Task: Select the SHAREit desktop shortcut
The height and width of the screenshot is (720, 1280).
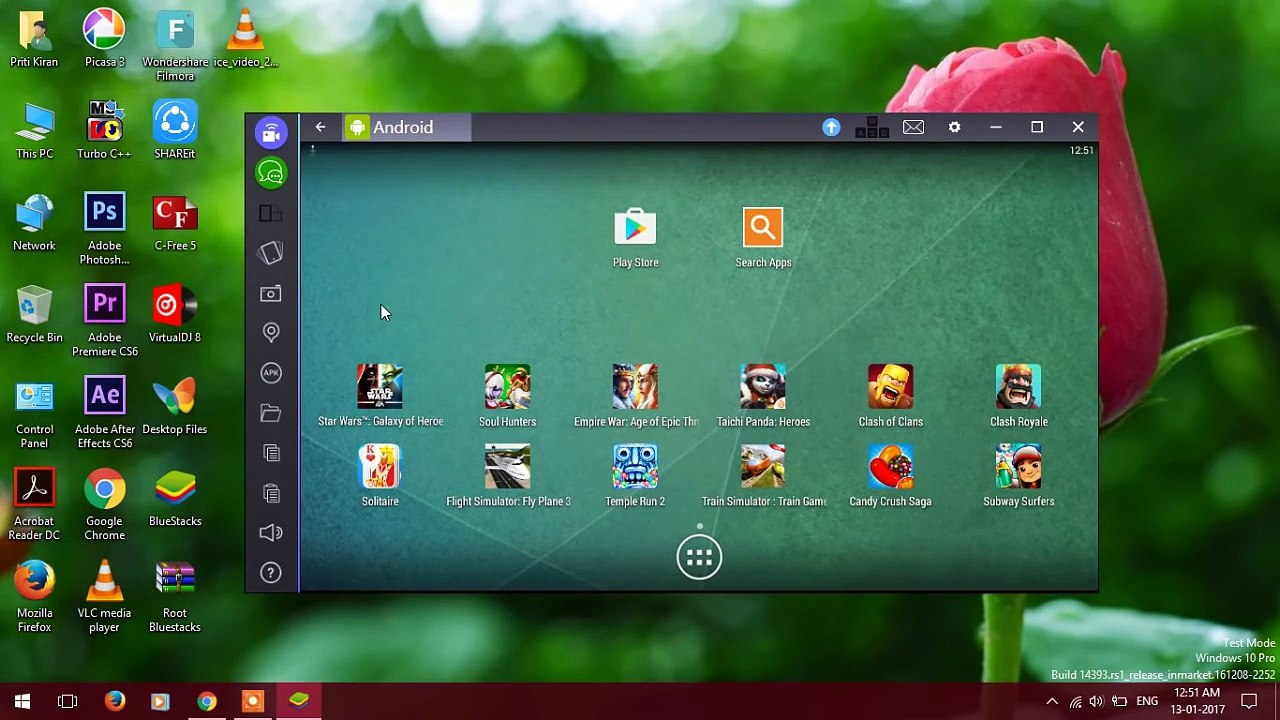Action: [x=175, y=130]
